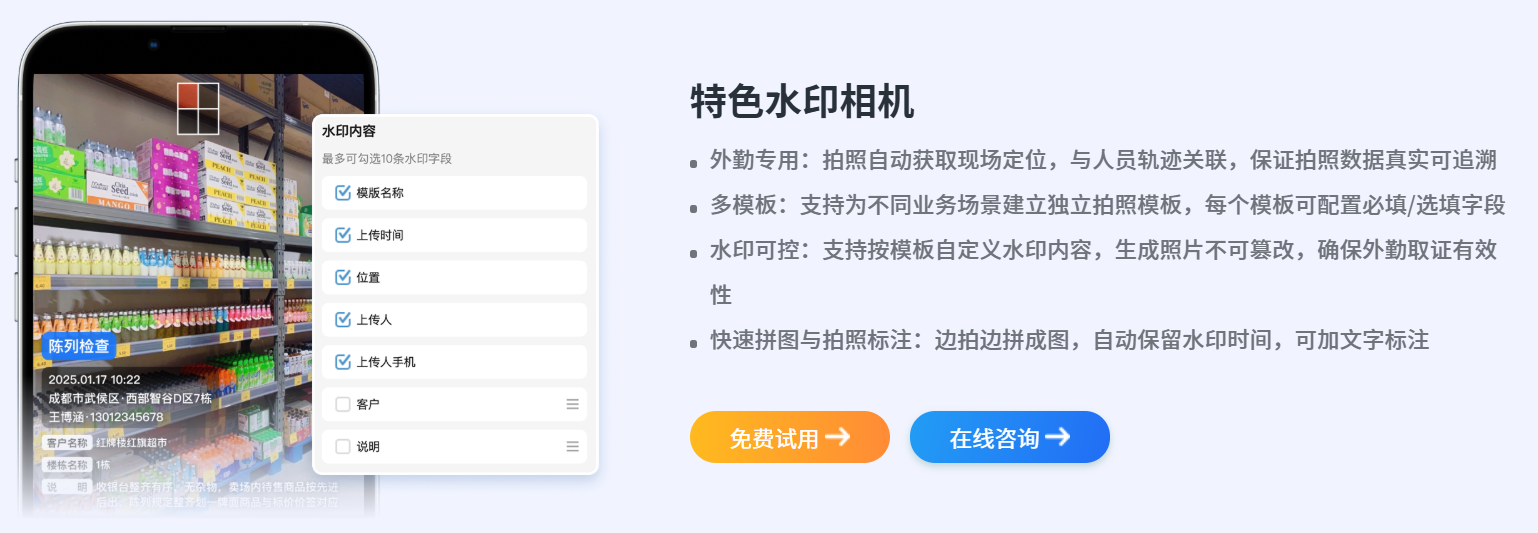Click the drag handle next to 说明
The height and width of the screenshot is (533, 1538).
(x=573, y=447)
